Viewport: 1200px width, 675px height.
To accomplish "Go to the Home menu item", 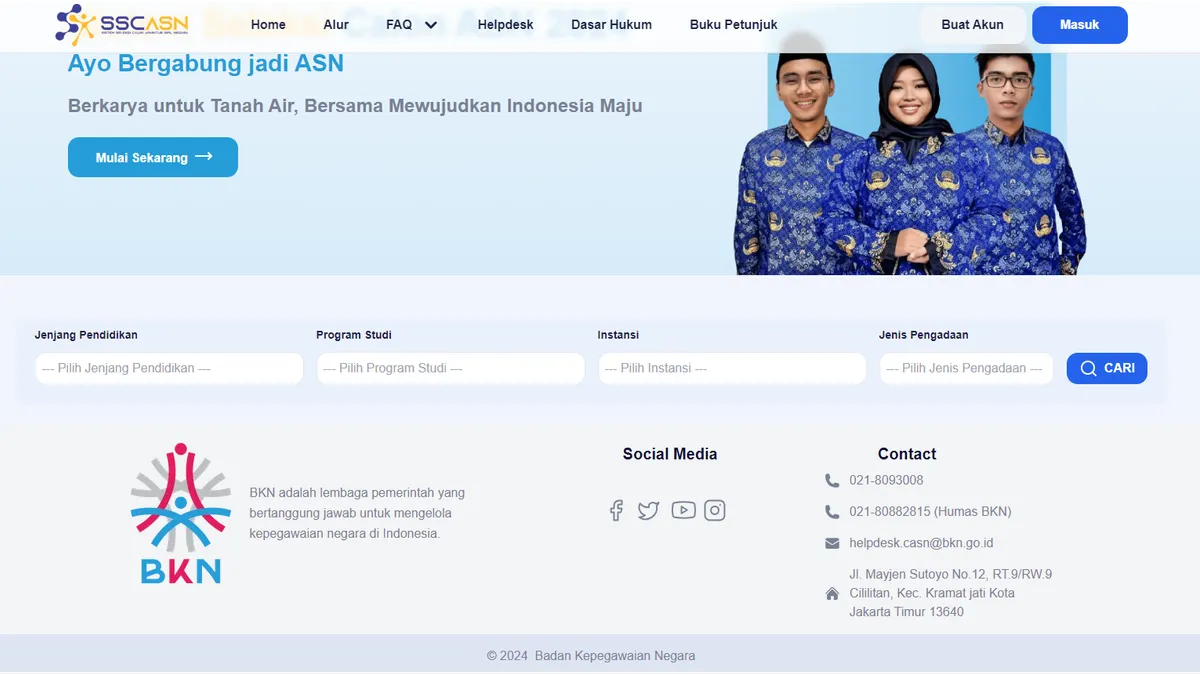I will point(268,25).
